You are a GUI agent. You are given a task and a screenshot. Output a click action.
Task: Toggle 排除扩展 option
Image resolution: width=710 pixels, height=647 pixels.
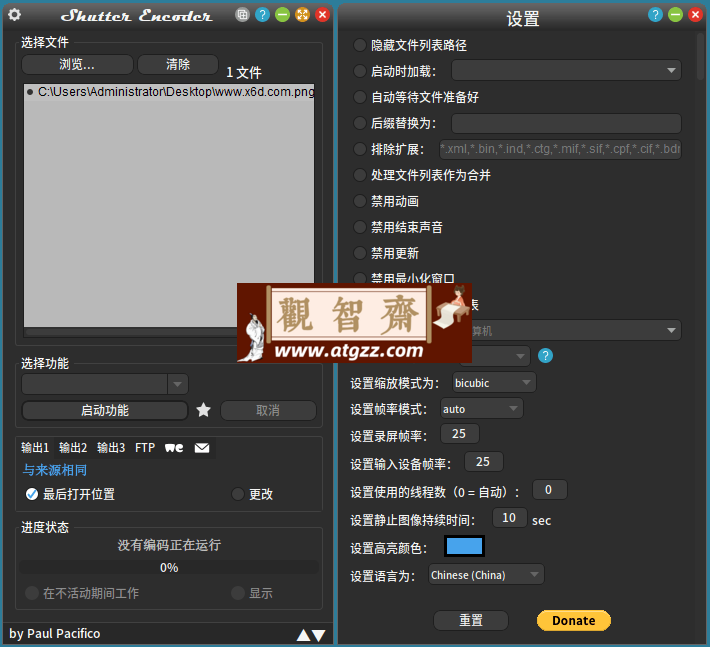[360, 149]
